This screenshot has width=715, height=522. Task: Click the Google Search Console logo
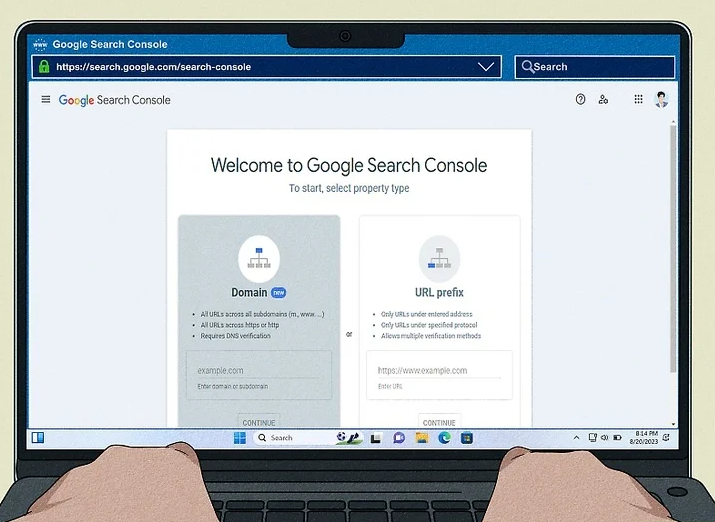[x=114, y=100]
